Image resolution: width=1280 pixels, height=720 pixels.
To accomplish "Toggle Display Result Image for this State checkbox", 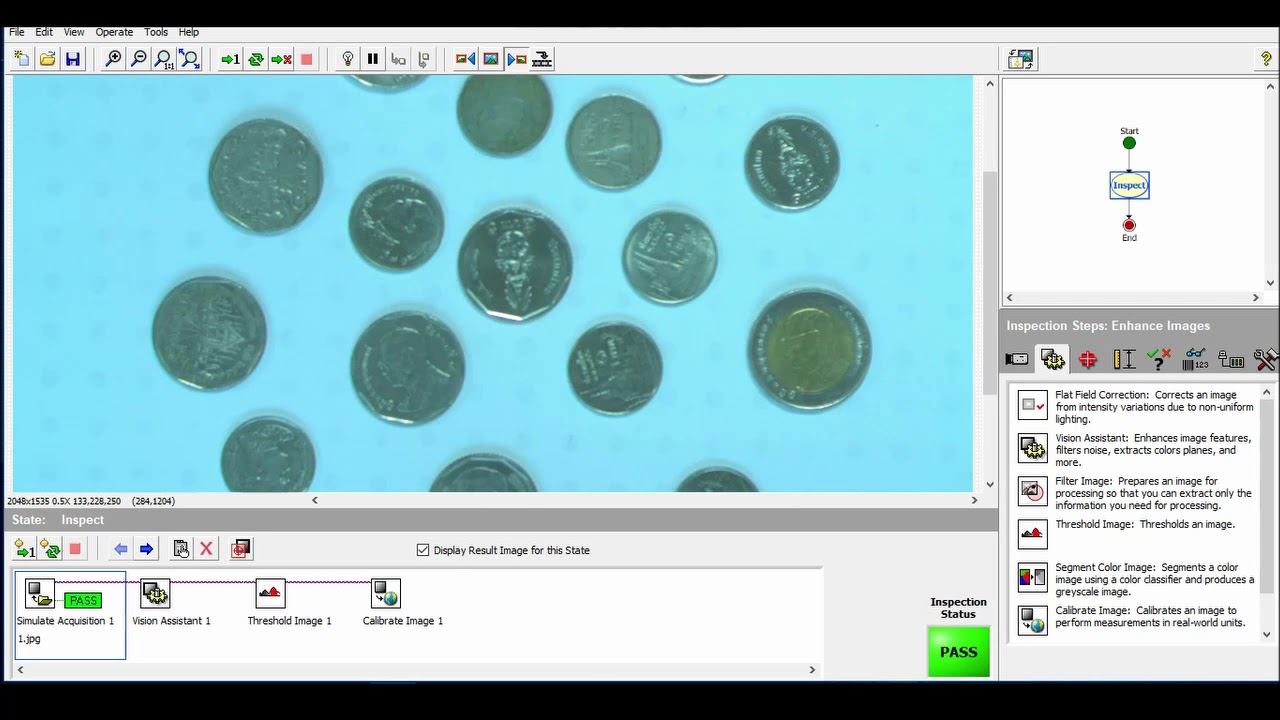I will pyautogui.click(x=423, y=550).
